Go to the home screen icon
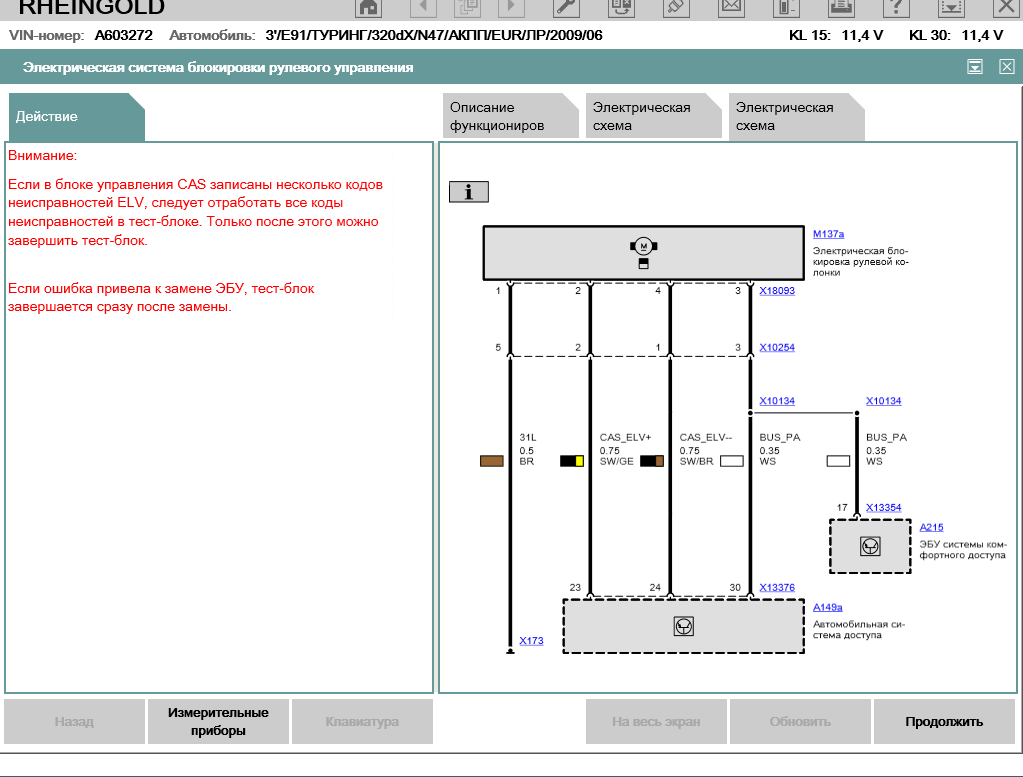 [369, 7]
